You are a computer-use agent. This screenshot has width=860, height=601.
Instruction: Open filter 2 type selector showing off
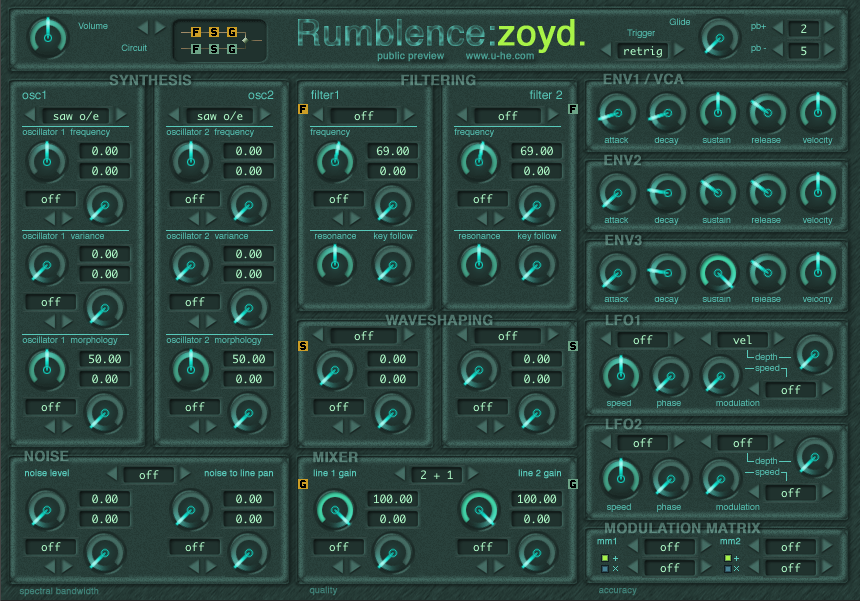[507, 116]
